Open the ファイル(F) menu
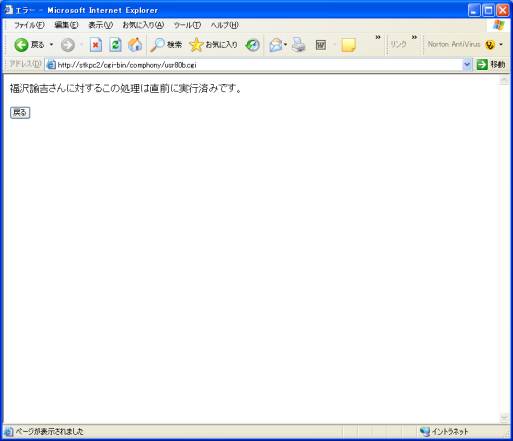Image resolution: width=513 pixels, height=441 pixels. click(29, 25)
